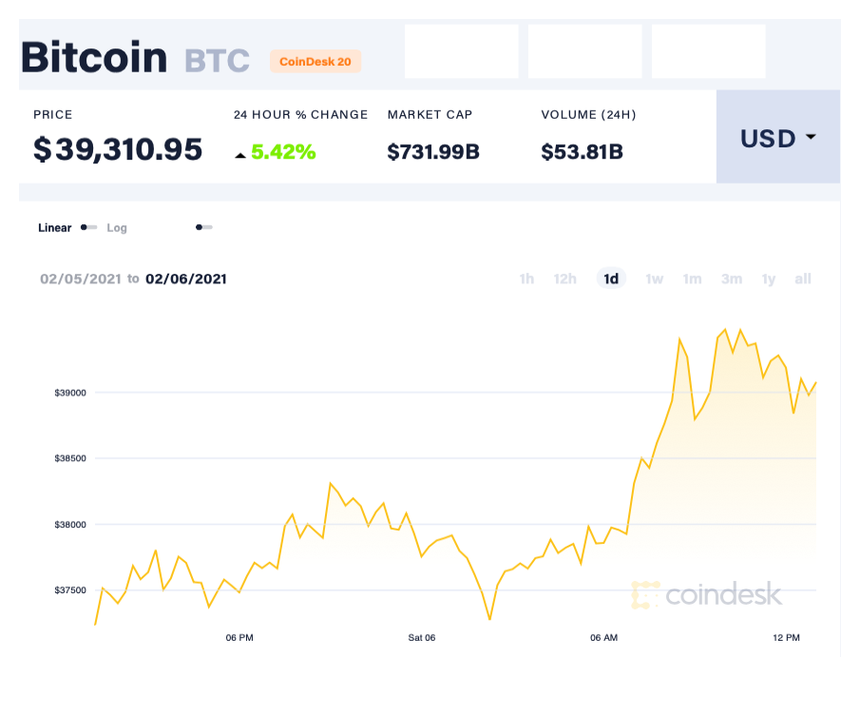Switch chart scale from Linear to Log
This screenshot has width=860, height=714.
click(117, 228)
